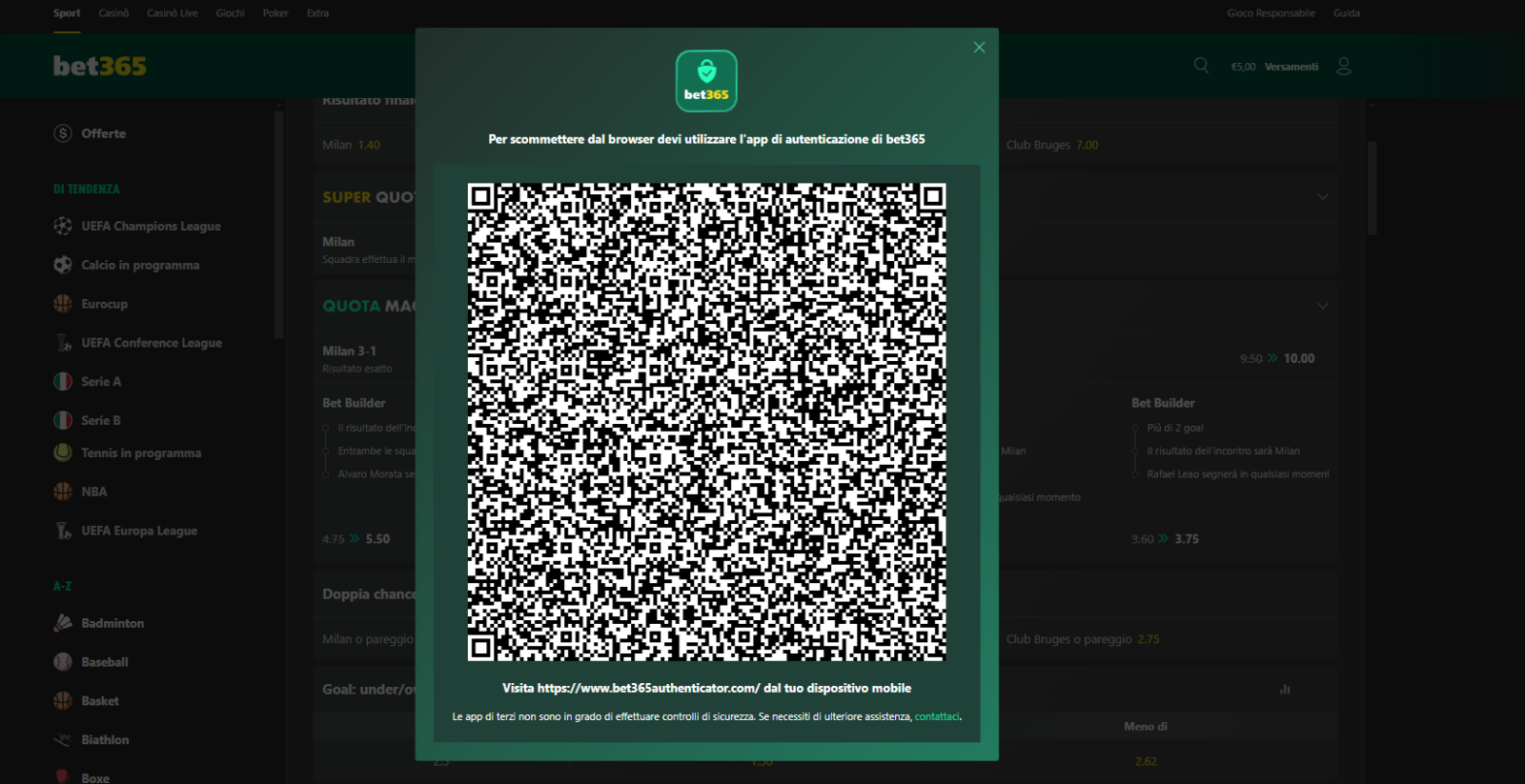Open Badminton in the A-Z list

tap(112, 623)
